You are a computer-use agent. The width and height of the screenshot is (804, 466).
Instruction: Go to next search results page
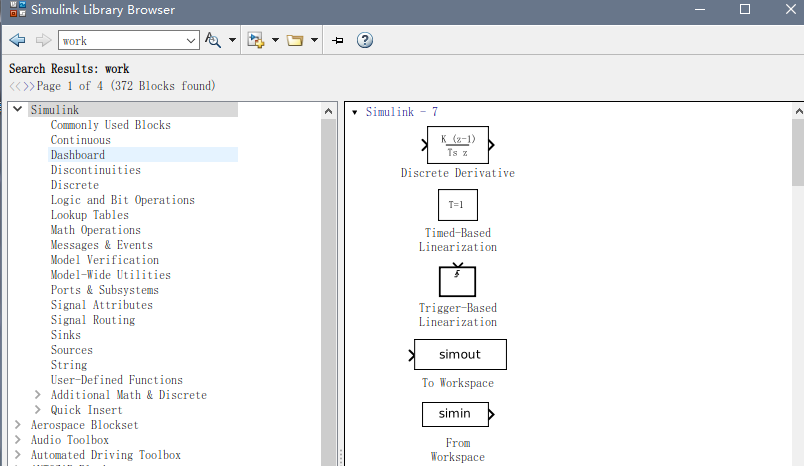[x=29, y=86]
